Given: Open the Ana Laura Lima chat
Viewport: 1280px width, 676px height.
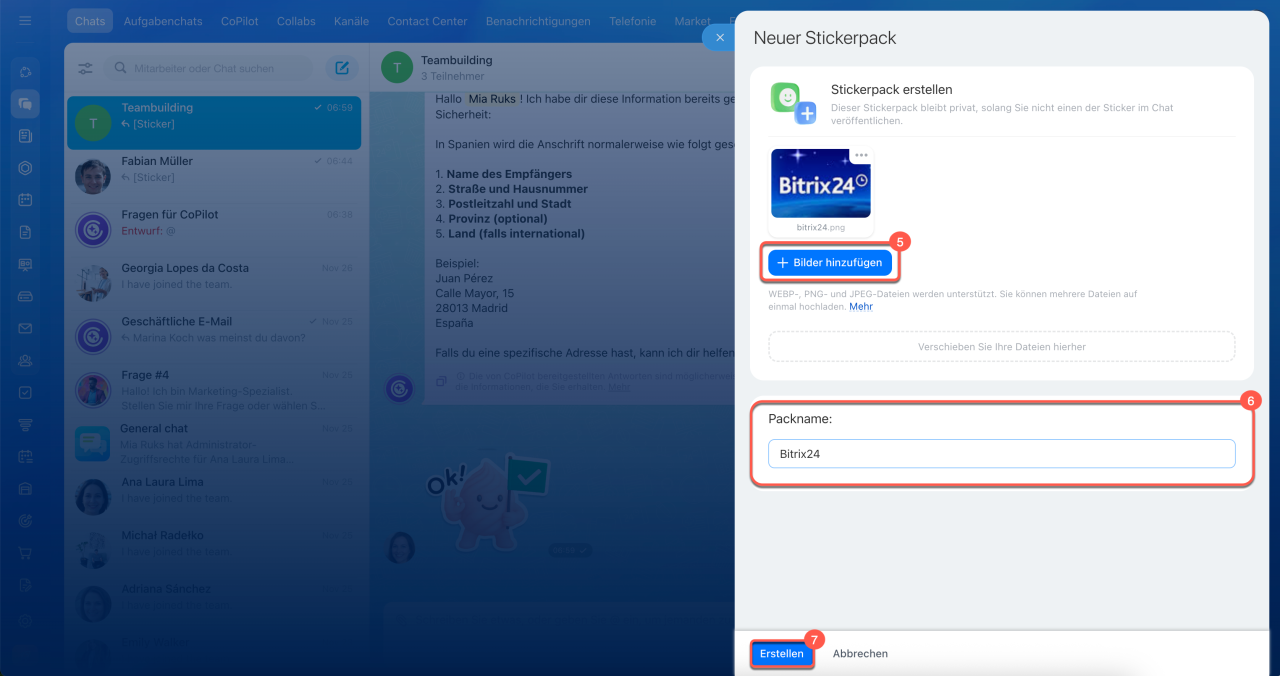Looking at the screenshot, I should click(x=214, y=497).
